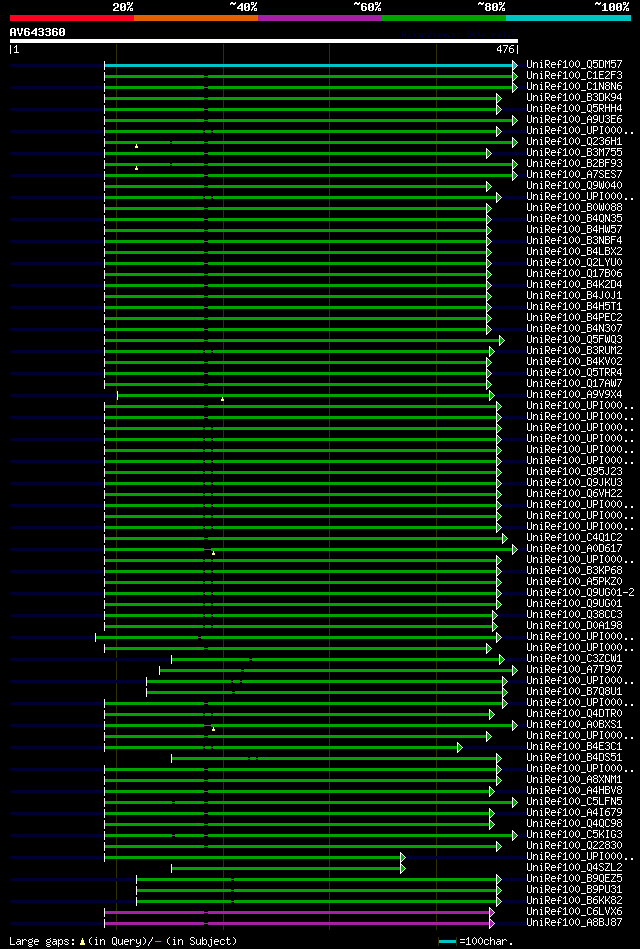Click the UniRef100_C5LFN5 label
The height and width of the screenshot is (949, 640).
pyautogui.click(x=574, y=802)
